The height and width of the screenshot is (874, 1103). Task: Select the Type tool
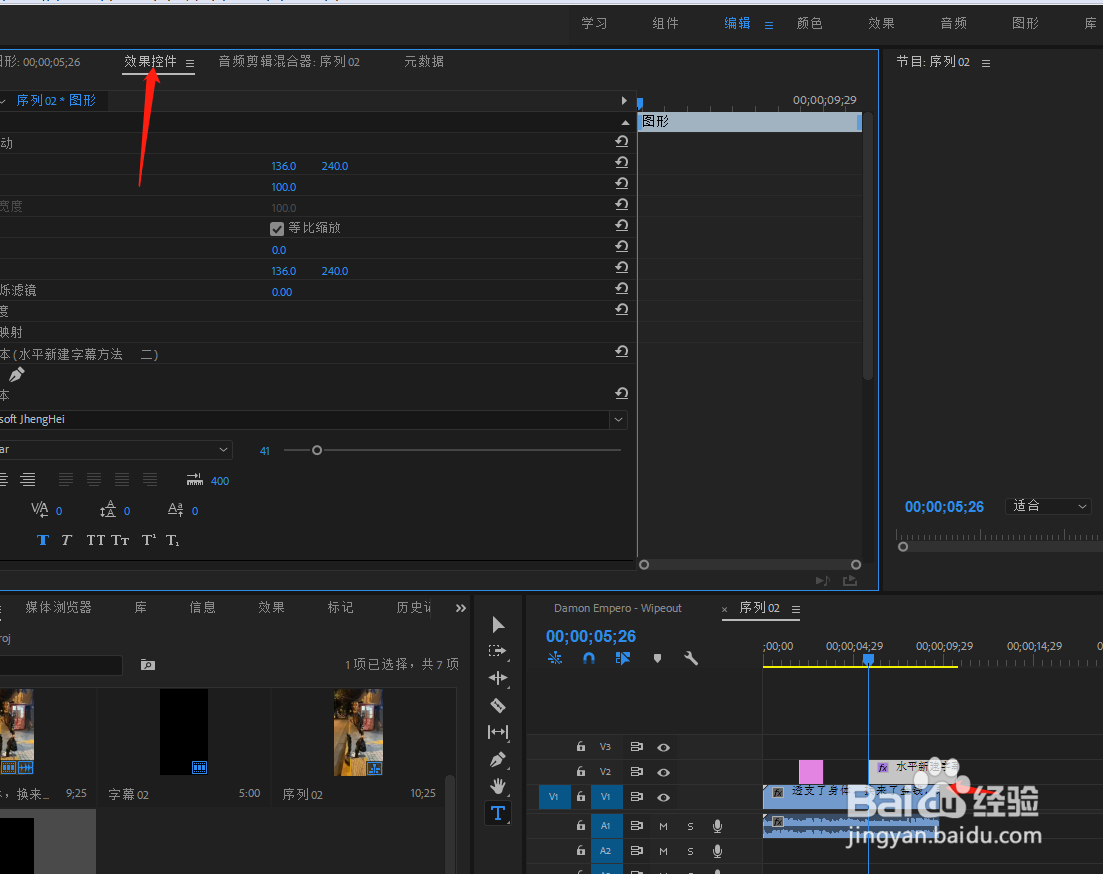[x=498, y=813]
